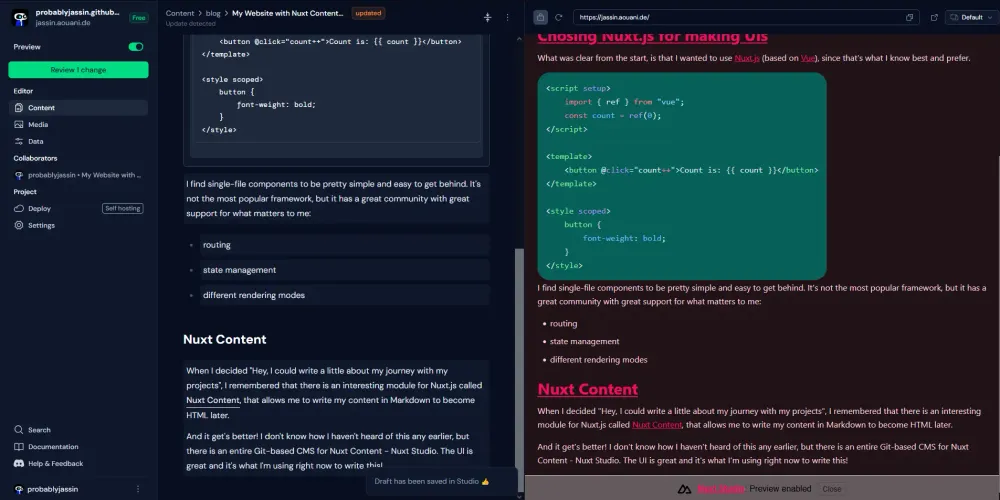Click the "Draft has been saved" notification
Viewport: 1000px width, 500px height.
click(441, 482)
